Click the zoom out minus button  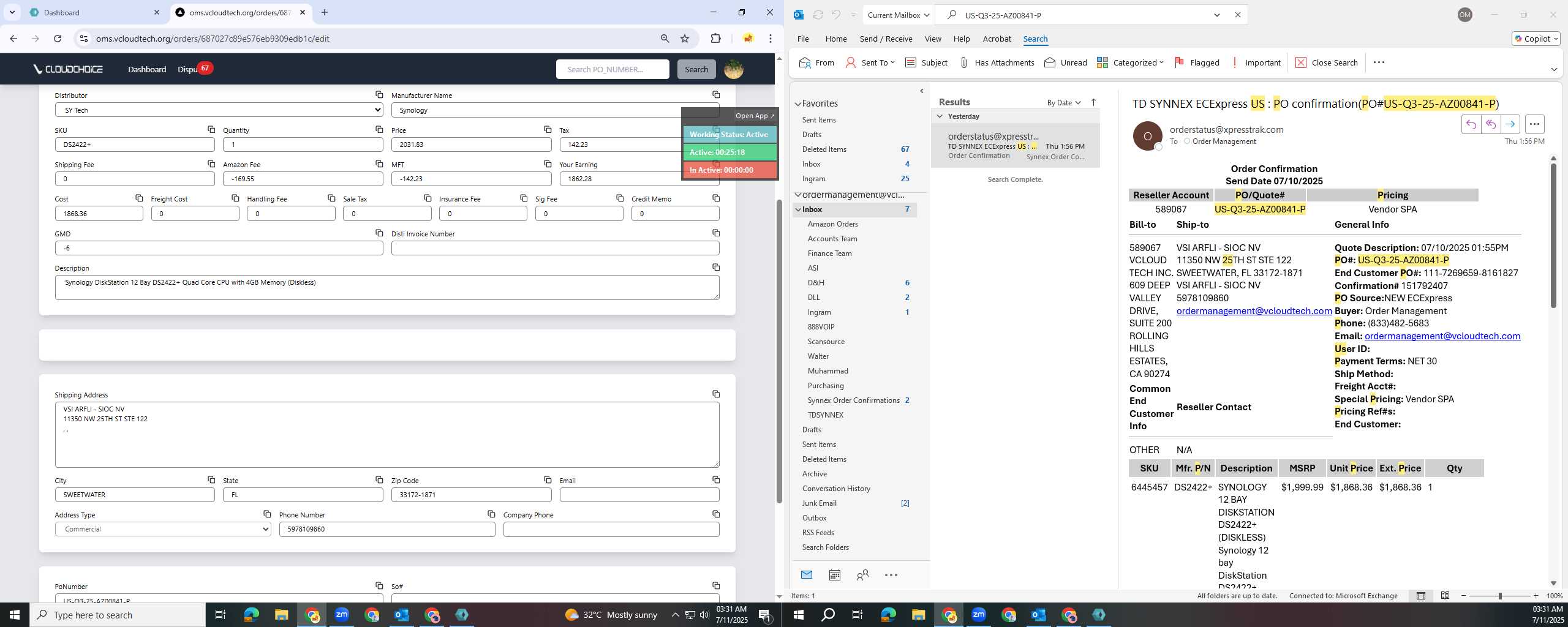click(x=1464, y=596)
